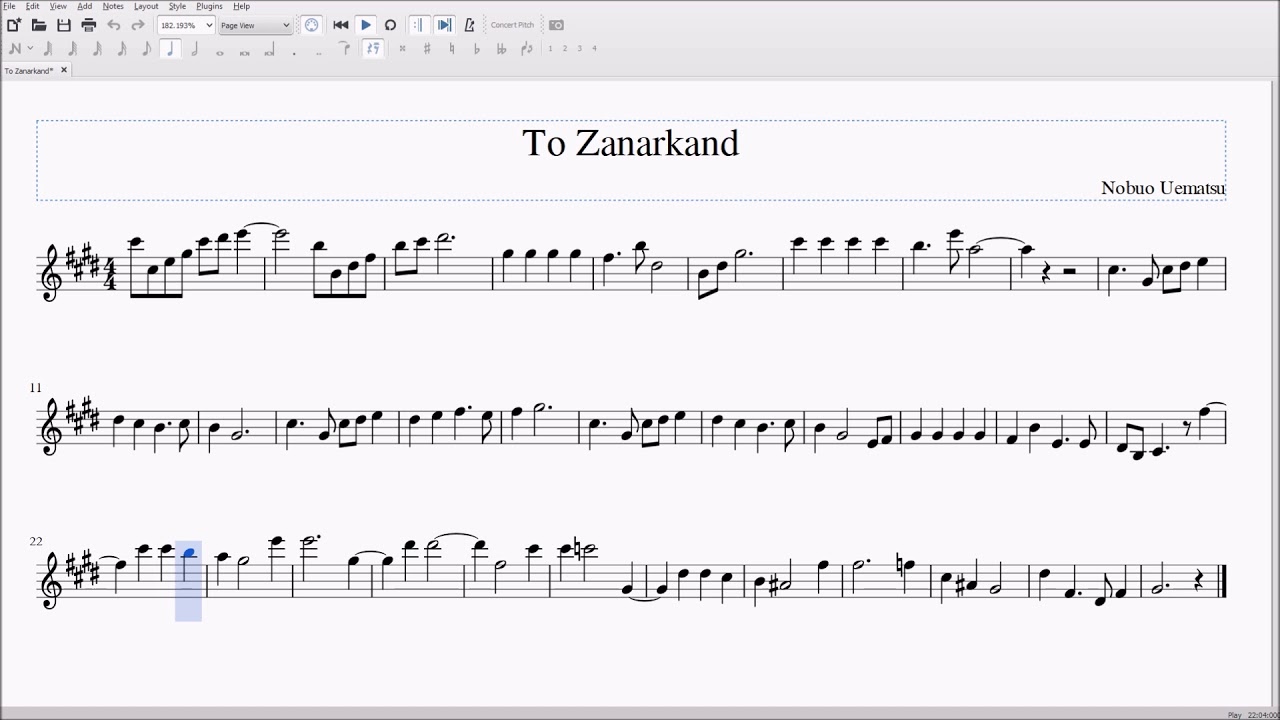Viewport: 1280px width, 720px height.
Task: Rewind playback to start
Action: click(340, 25)
